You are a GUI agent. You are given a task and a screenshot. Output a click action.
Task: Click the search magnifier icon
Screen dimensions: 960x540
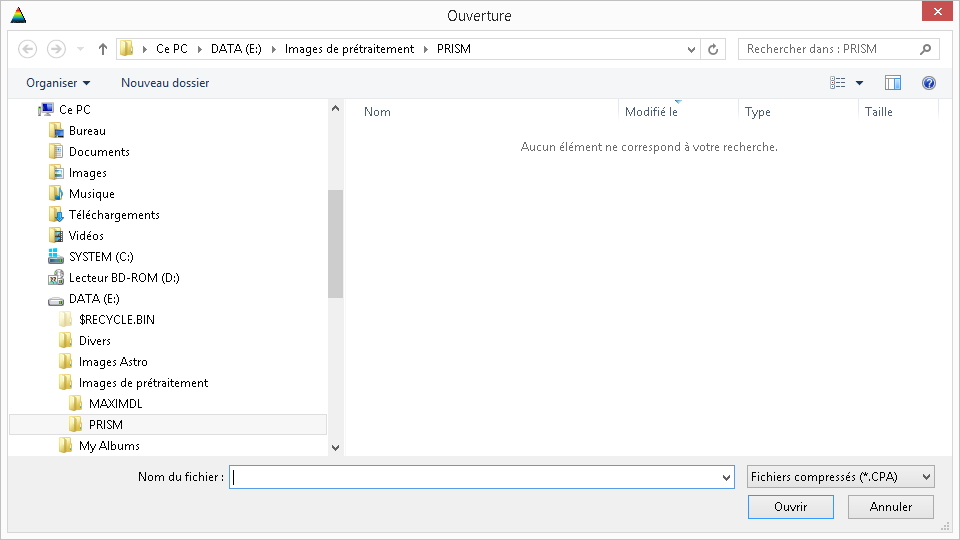[x=925, y=49]
